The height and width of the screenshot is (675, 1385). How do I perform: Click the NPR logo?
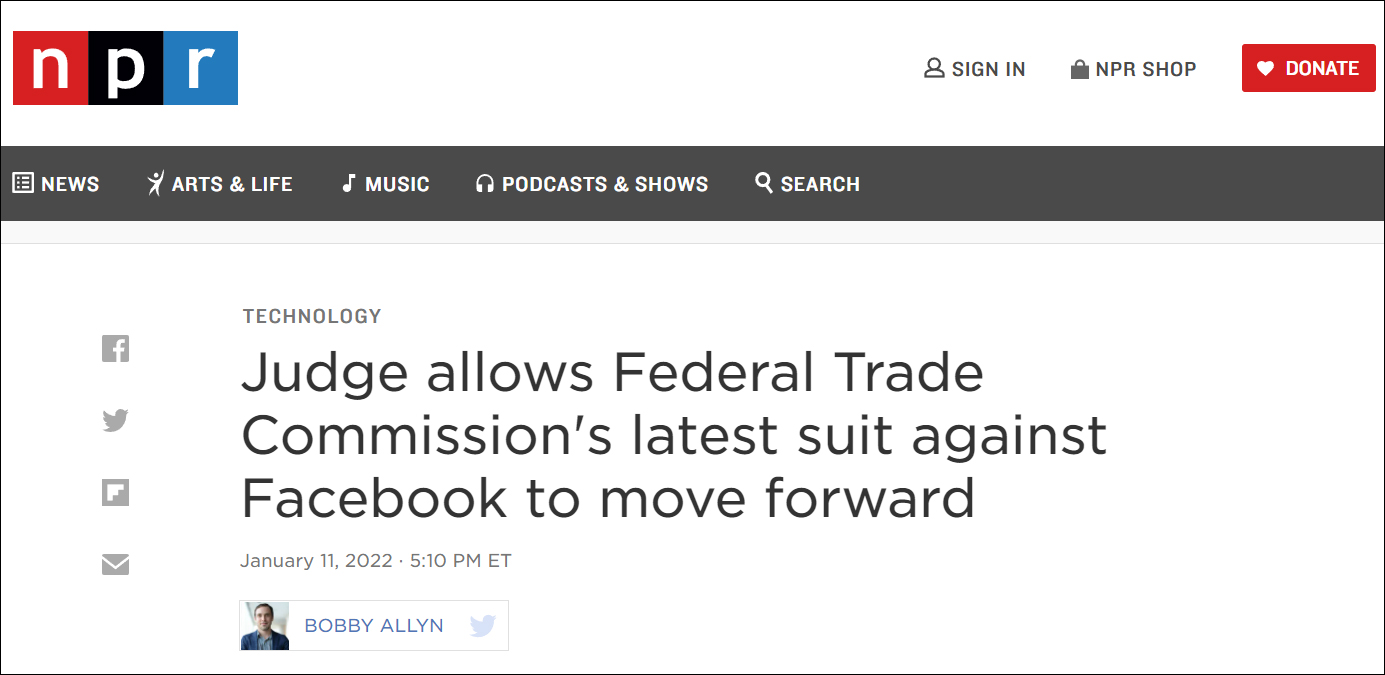click(125, 68)
